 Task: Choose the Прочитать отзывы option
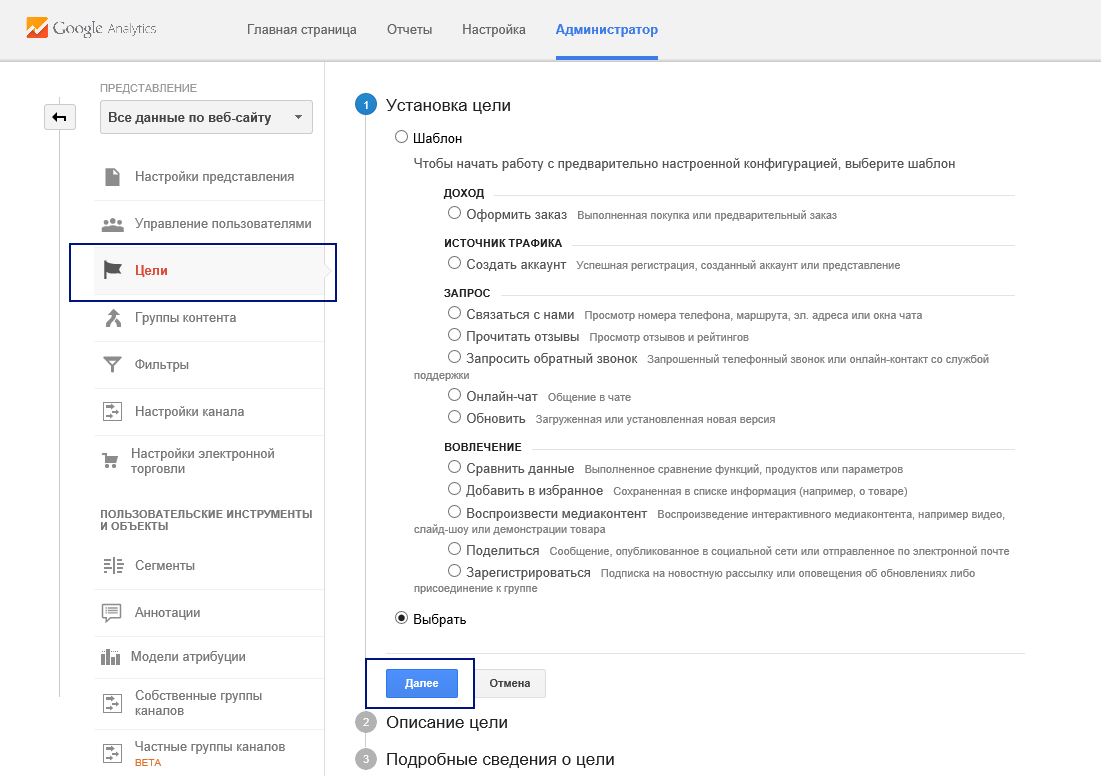coord(454,335)
